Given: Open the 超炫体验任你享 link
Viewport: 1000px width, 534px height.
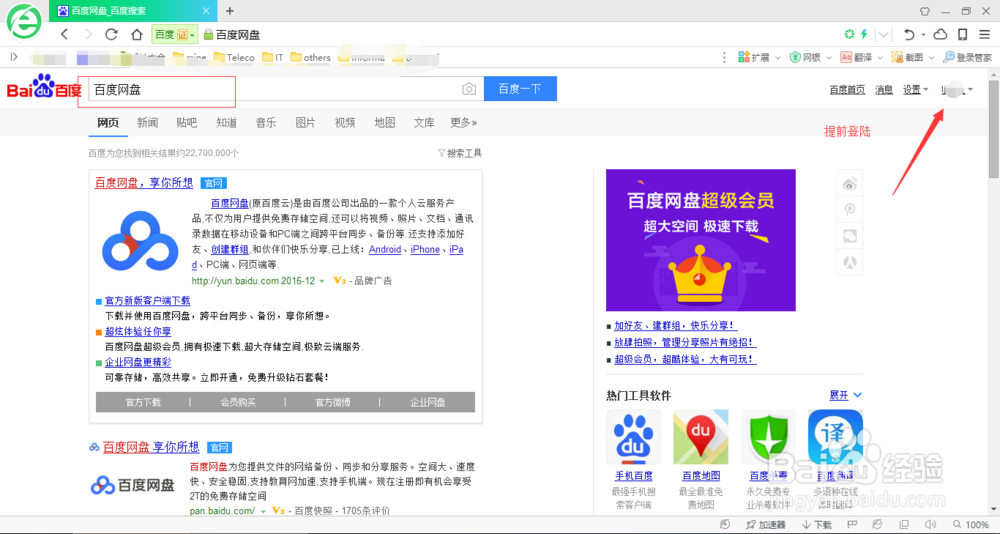Looking at the screenshot, I should [138, 332].
